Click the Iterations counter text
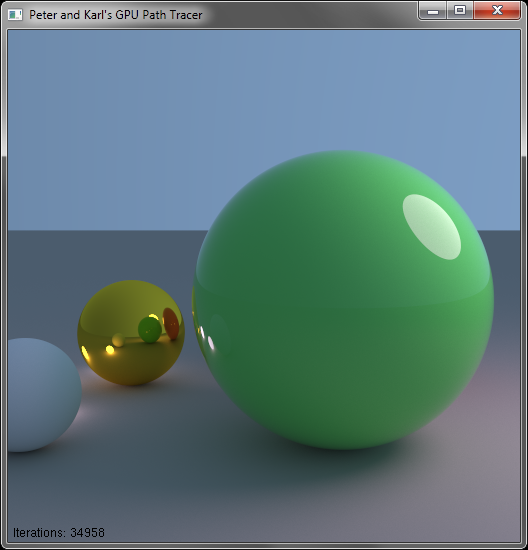The height and width of the screenshot is (550, 528). (59, 532)
